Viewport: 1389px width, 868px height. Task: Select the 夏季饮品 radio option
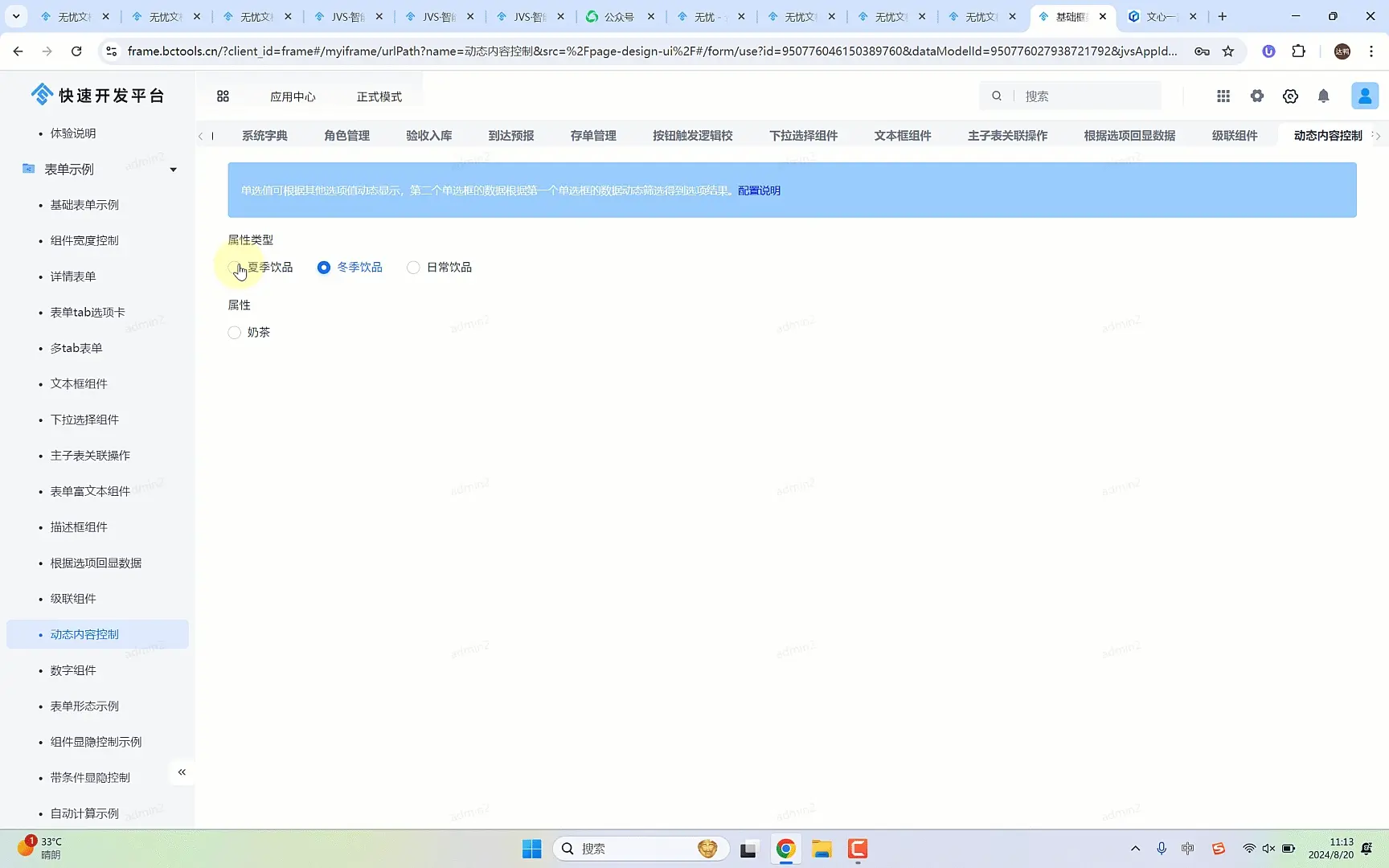click(x=260, y=267)
